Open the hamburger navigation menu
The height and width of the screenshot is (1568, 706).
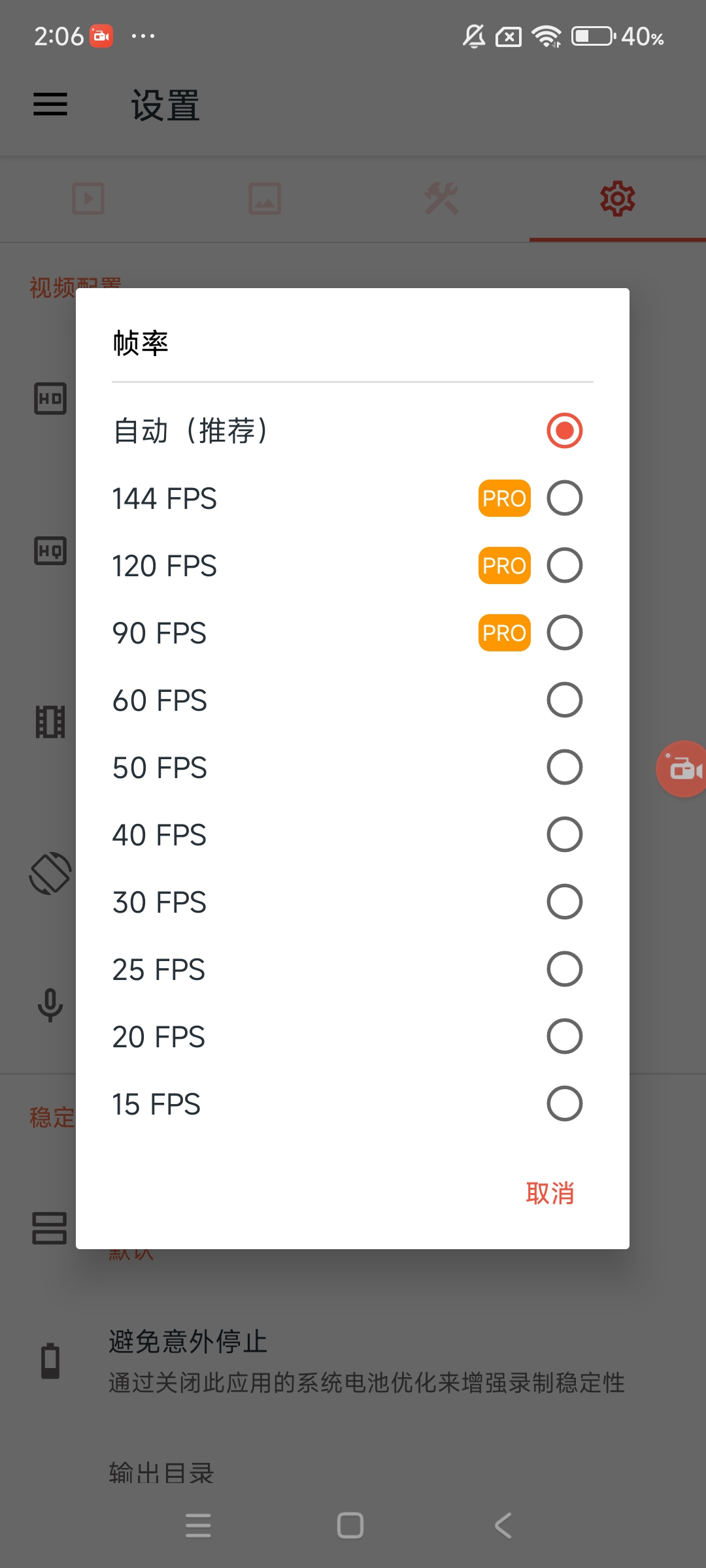(x=50, y=105)
